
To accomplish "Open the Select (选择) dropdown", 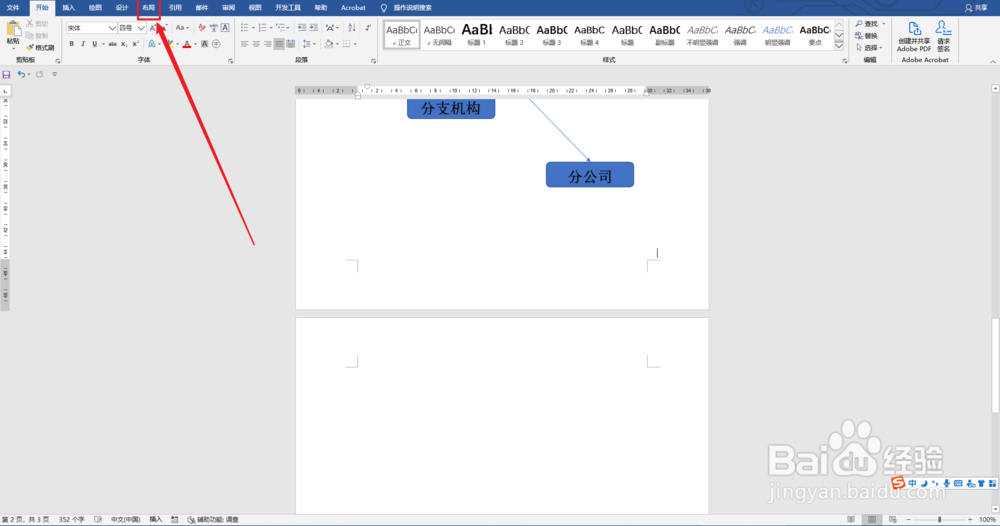I will (x=869, y=48).
